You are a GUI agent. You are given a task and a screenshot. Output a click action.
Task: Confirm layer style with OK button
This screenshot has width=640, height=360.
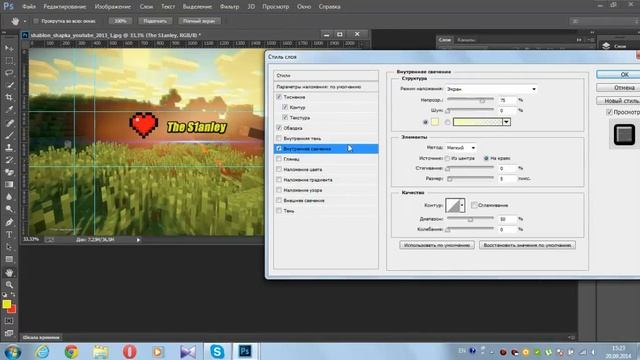(x=618, y=74)
